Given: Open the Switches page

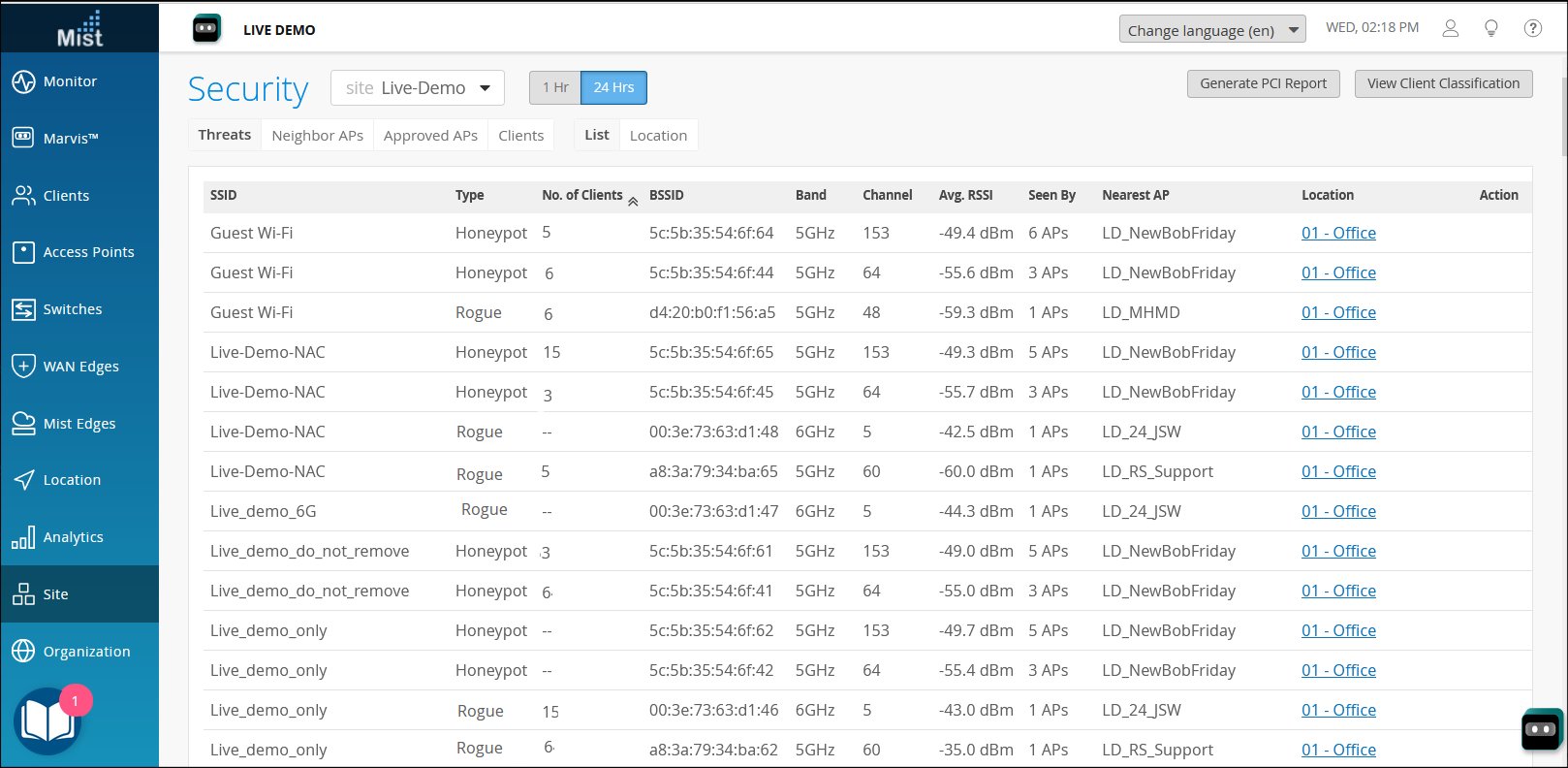Looking at the screenshot, I should (72, 309).
